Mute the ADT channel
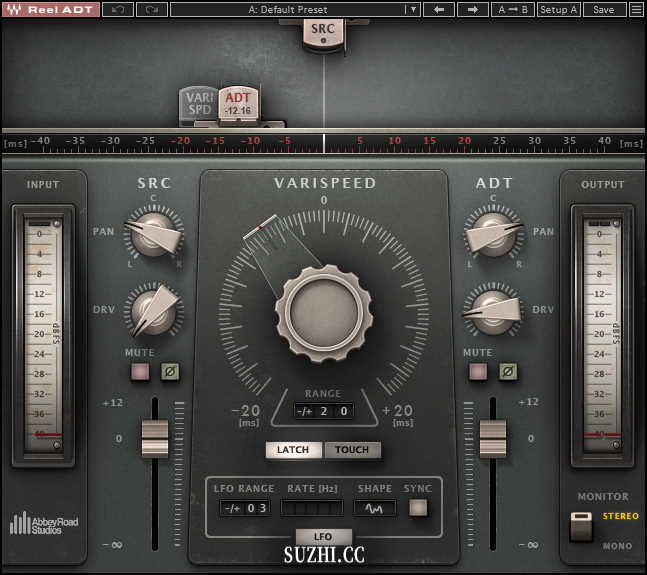The height and width of the screenshot is (575, 647). 478,372
